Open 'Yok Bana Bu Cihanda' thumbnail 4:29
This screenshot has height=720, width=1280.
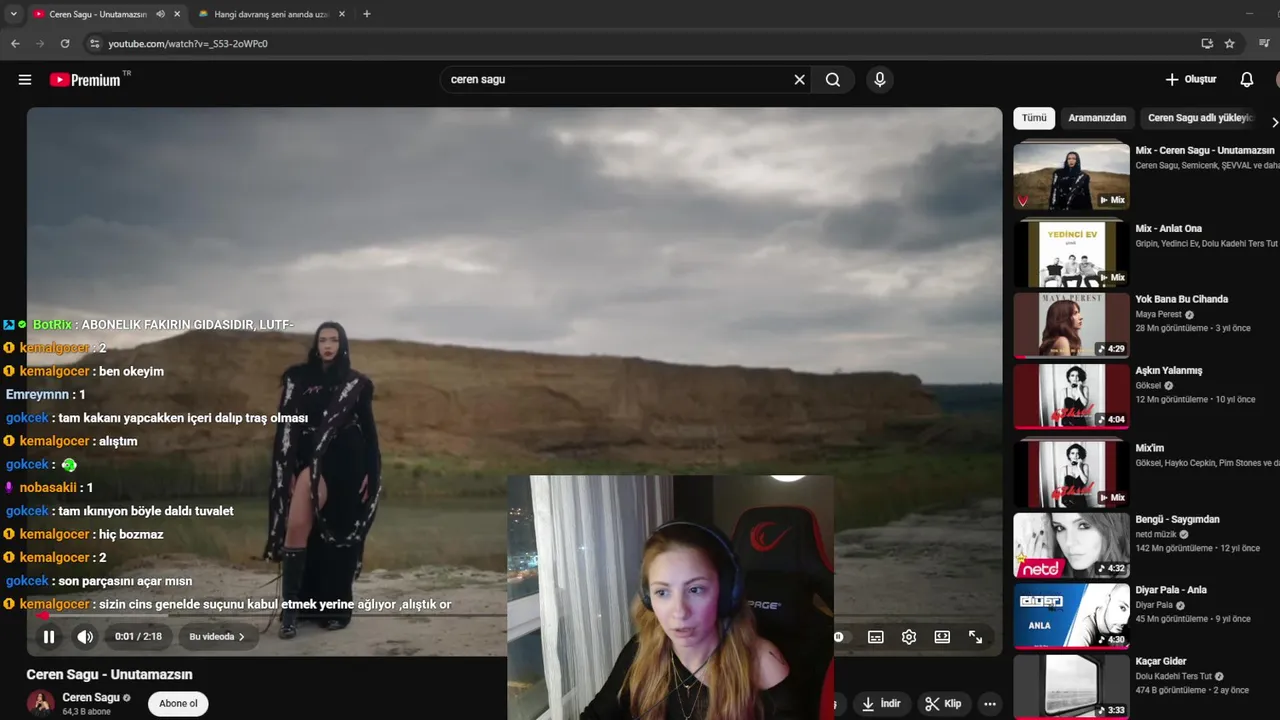1071,325
